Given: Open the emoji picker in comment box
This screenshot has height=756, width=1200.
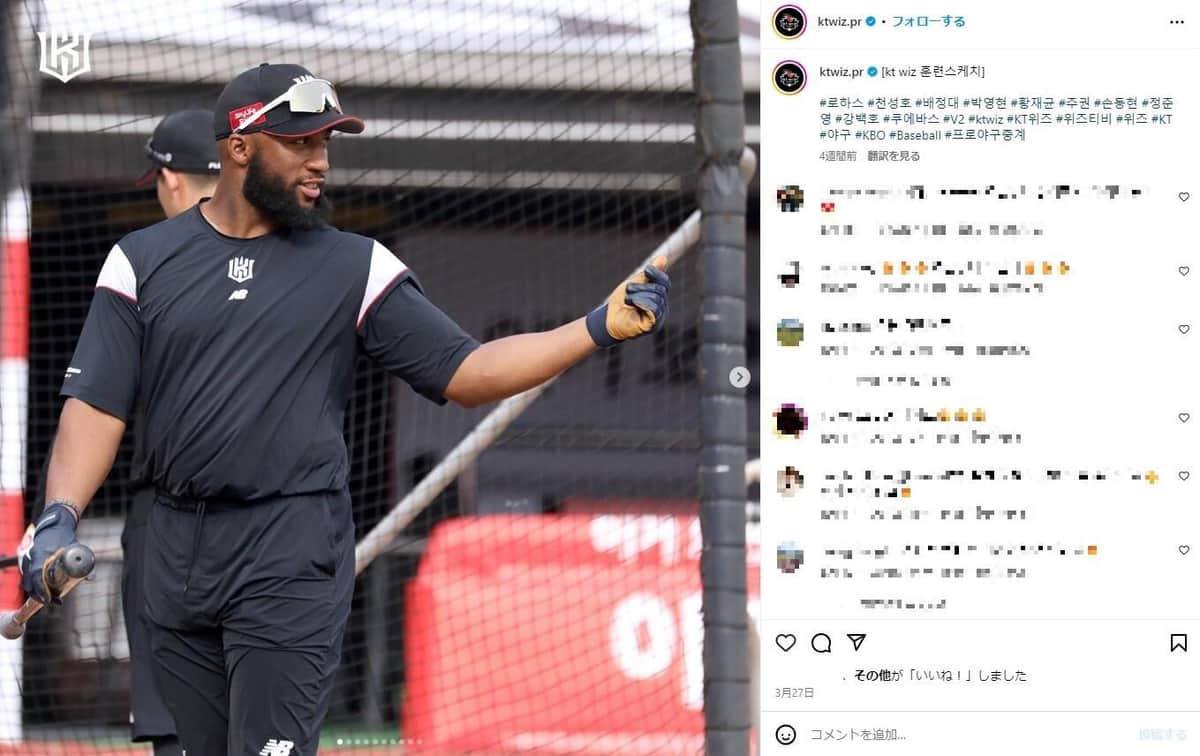Looking at the screenshot, I should 786,735.
